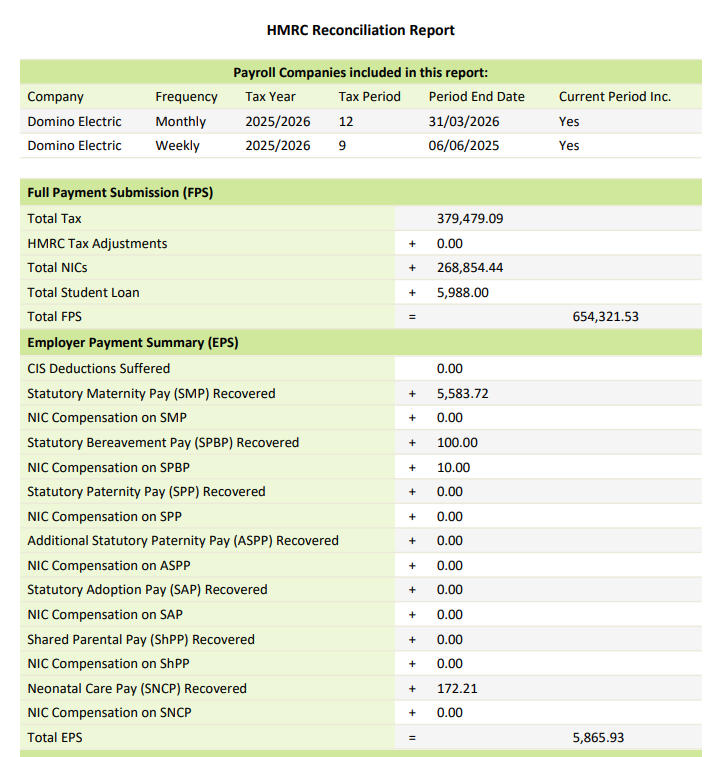Click the HMRC Reconciliation Report title
This screenshot has height=757, width=724.
(x=360, y=30)
